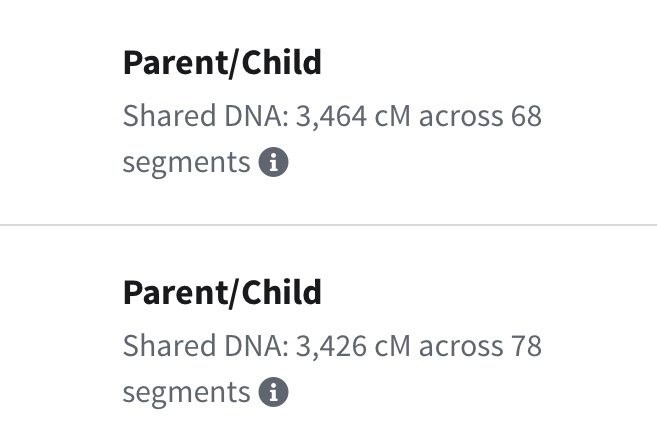Open info icon for the 68 segments match
The height and width of the screenshot is (443, 657).
[273, 163]
